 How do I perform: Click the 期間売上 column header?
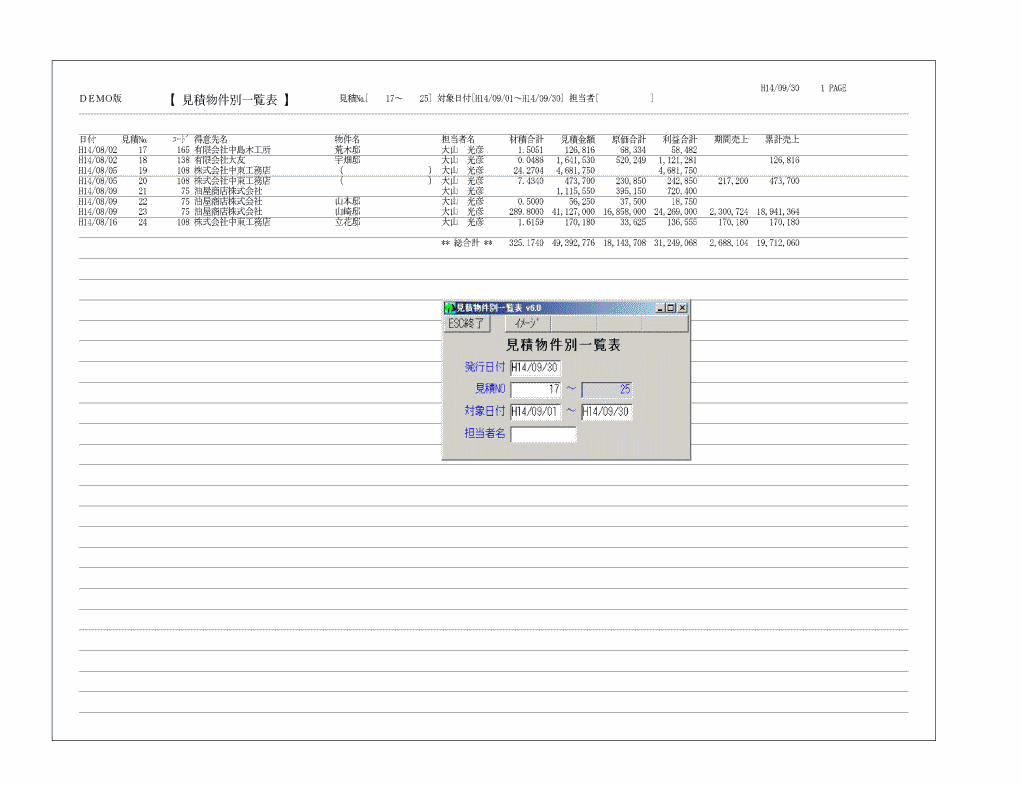point(731,139)
